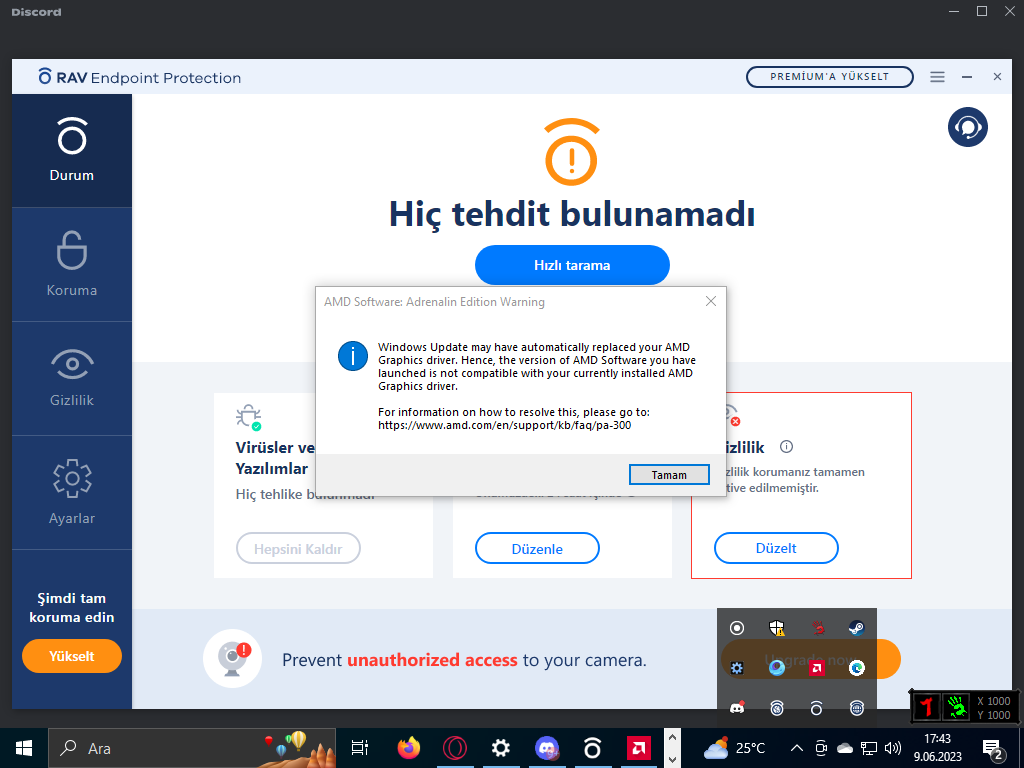Open the support chat headset icon
Image resolution: width=1024 pixels, height=768 pixels.
tap(967, 127)
